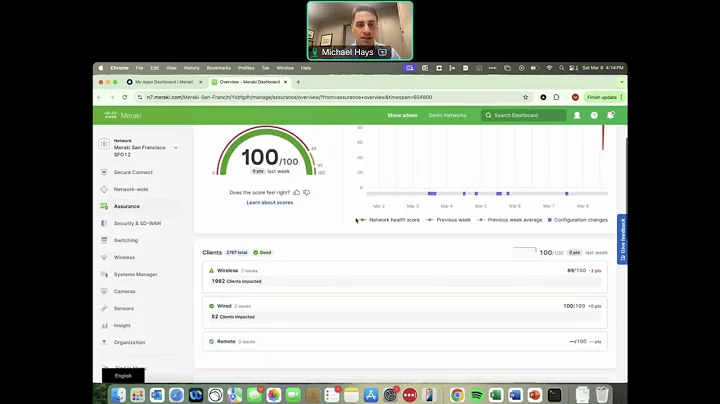Open the Bookmarks menu

[x=219, y=68]
